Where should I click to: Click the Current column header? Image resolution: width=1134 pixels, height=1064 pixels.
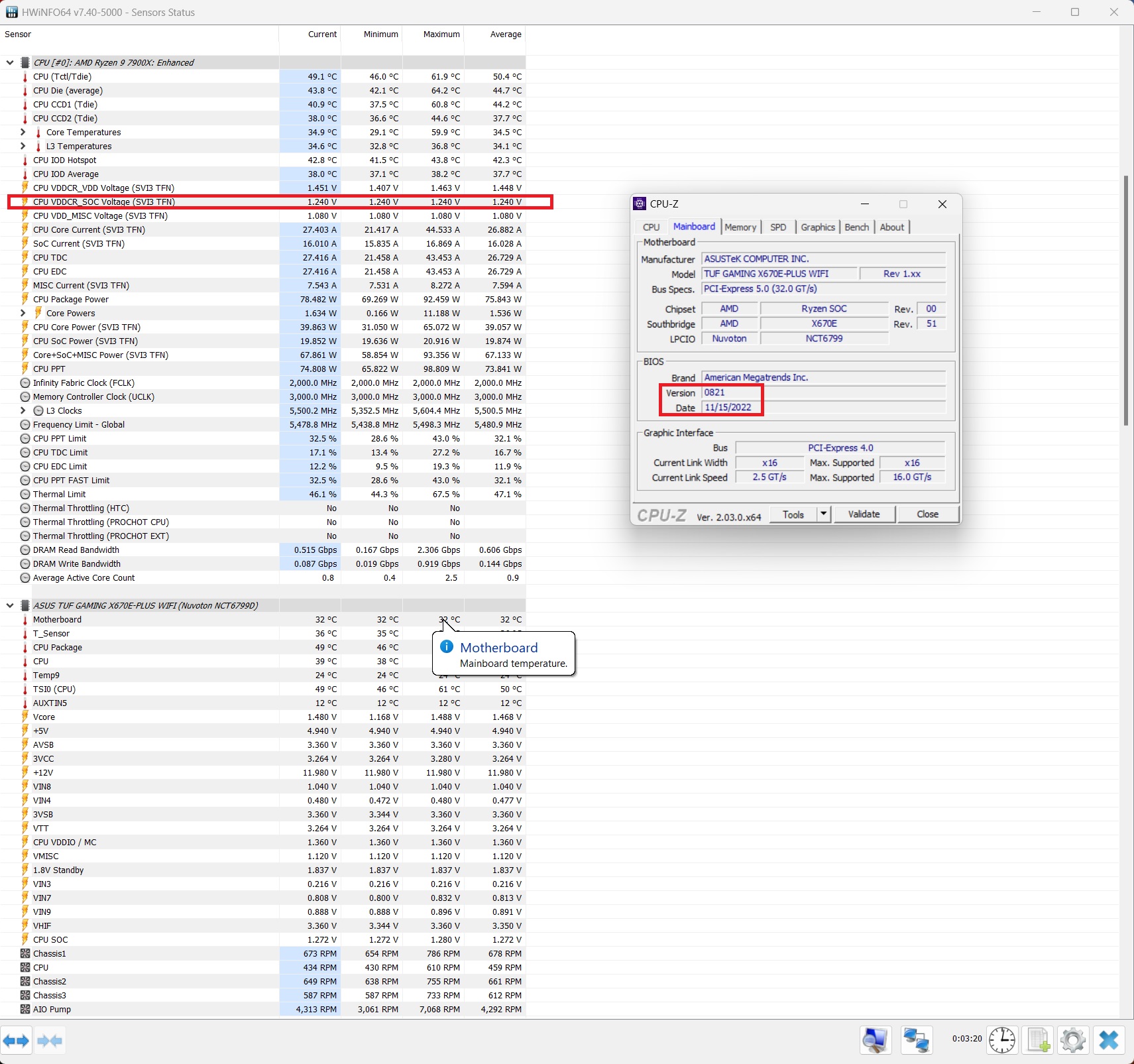pyautogui.click(x=310, y=34)
